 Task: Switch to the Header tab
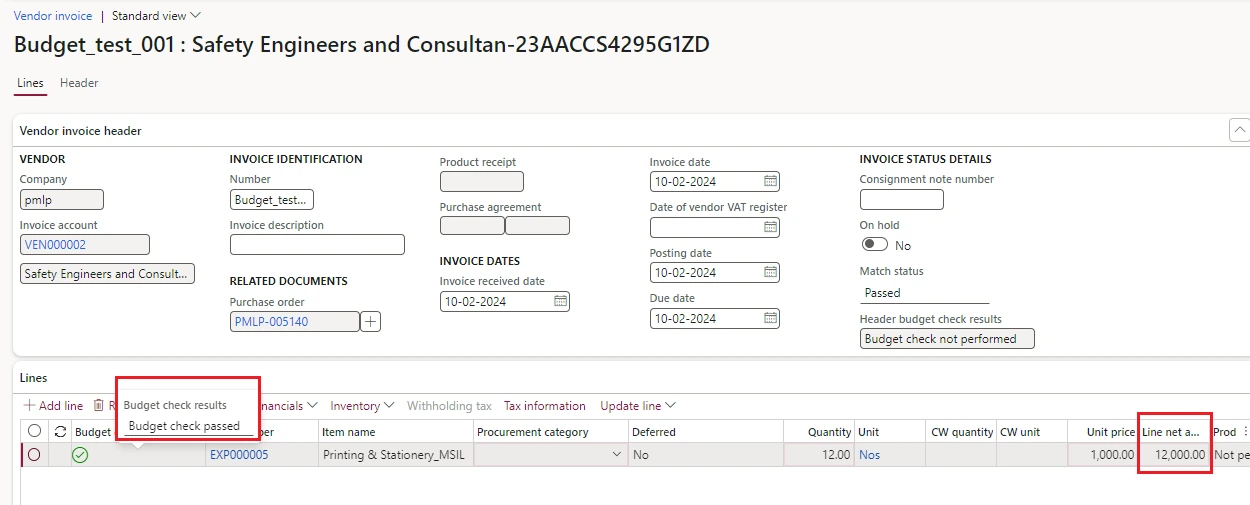click(x=79, y=83)
